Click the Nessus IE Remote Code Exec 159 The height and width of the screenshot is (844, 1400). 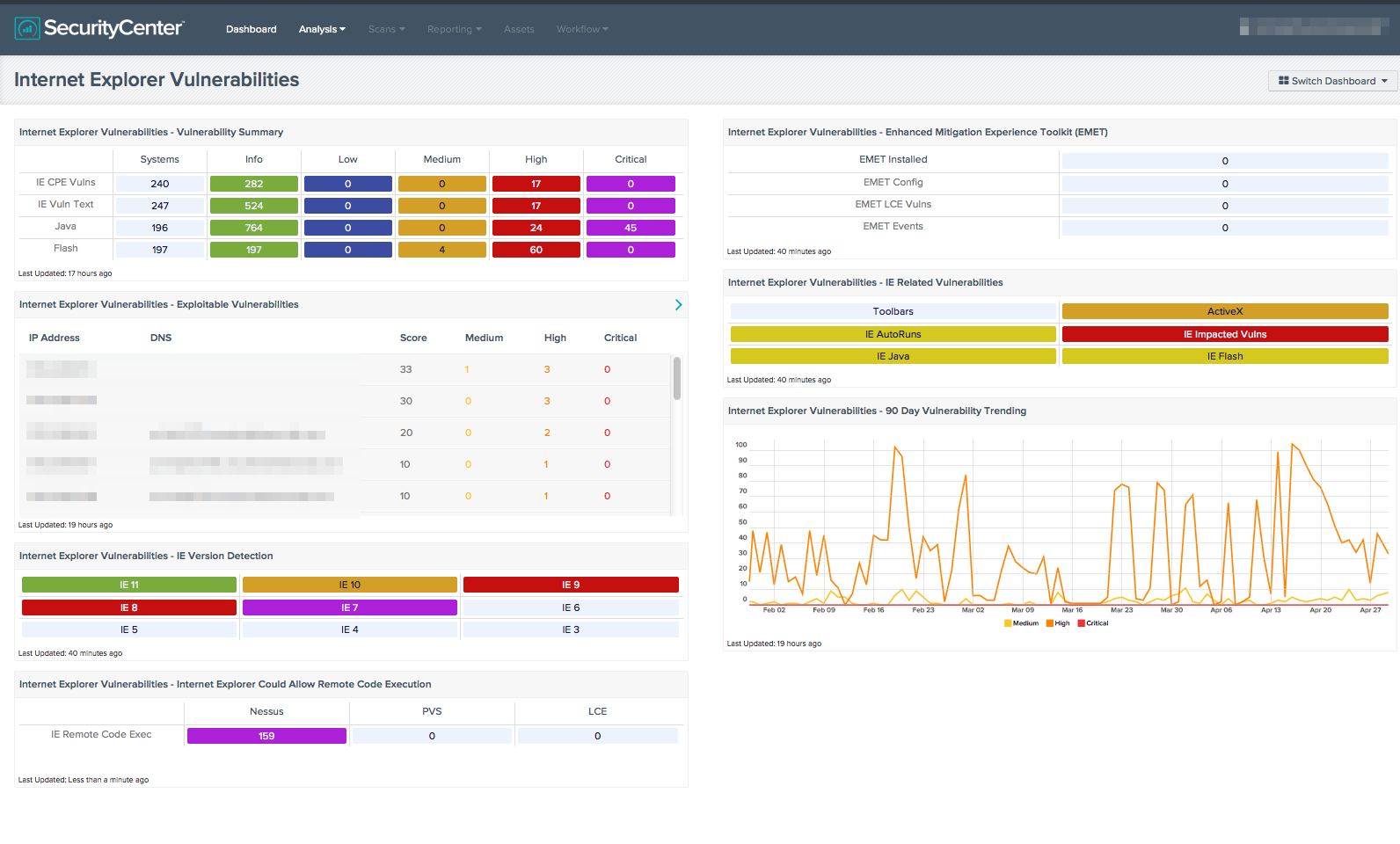[266, 736]
